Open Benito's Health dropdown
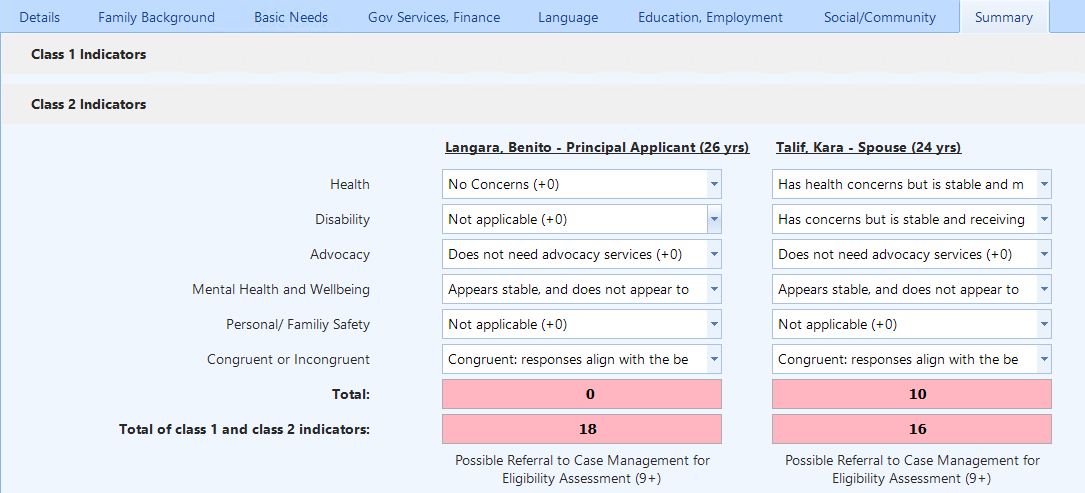The height and width of the screenshot is (493, 1085). point(581,184)
